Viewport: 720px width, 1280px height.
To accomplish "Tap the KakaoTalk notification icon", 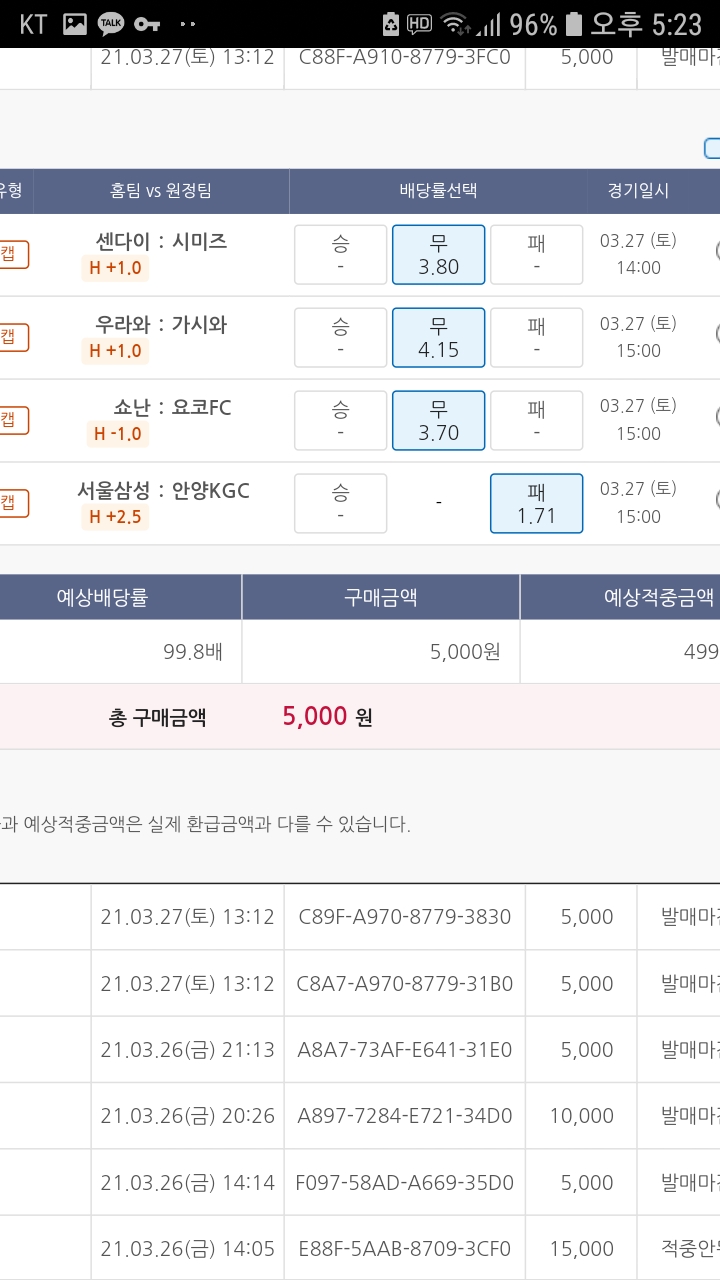I will coord(110,24).
